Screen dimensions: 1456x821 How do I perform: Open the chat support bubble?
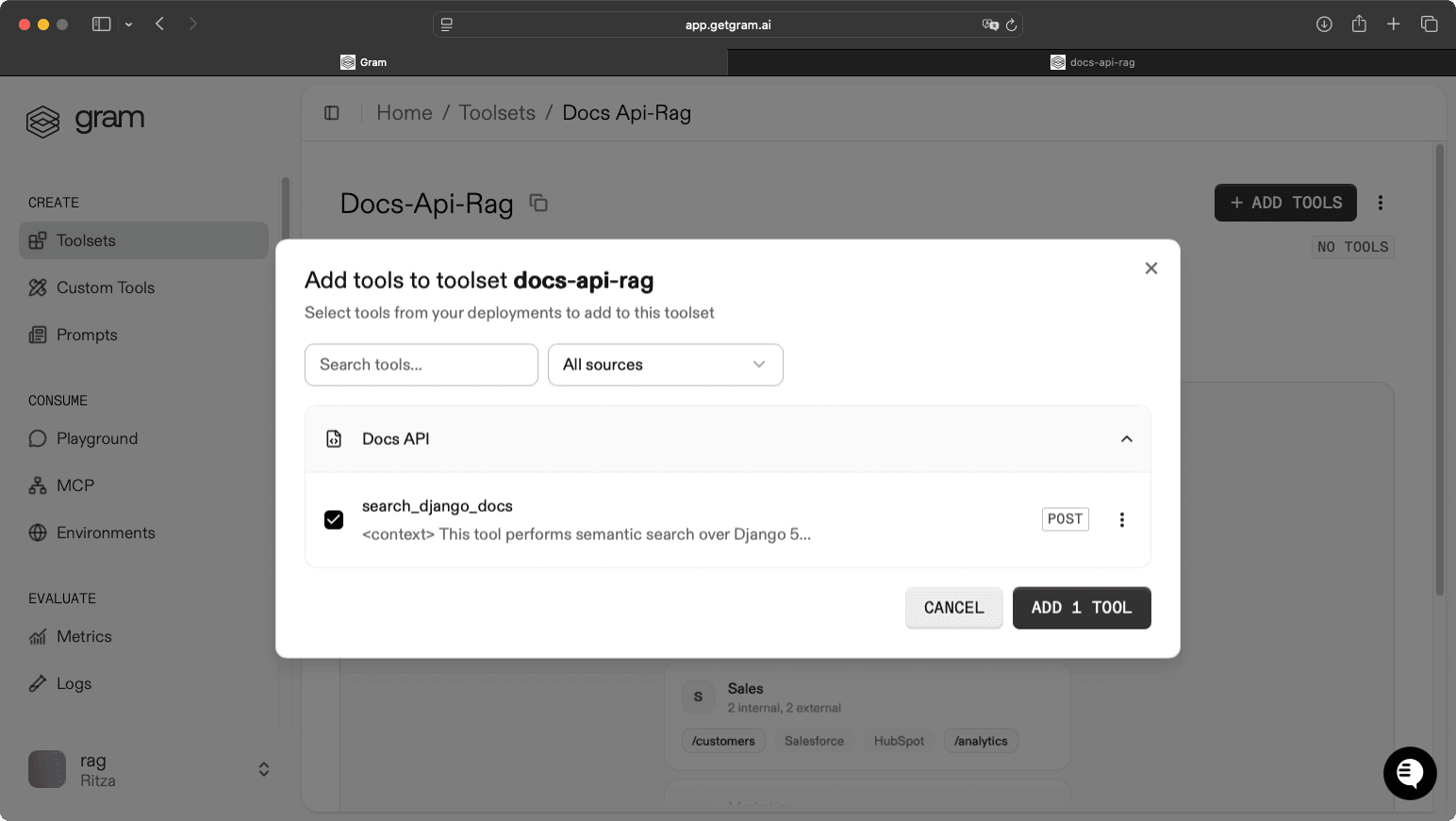click(x=1410, y=773)
